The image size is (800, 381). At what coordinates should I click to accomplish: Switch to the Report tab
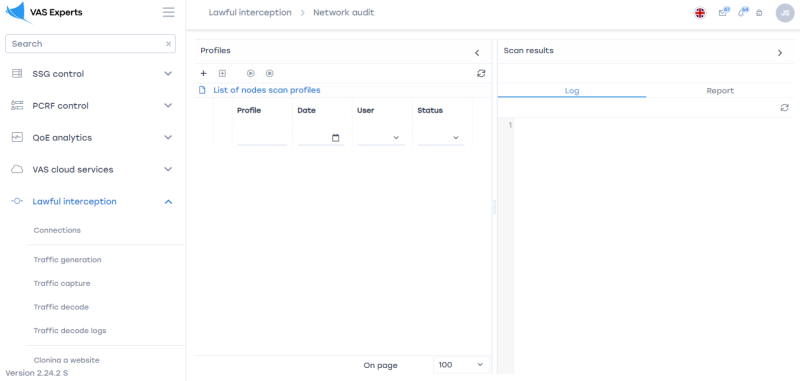click(720, 91)
